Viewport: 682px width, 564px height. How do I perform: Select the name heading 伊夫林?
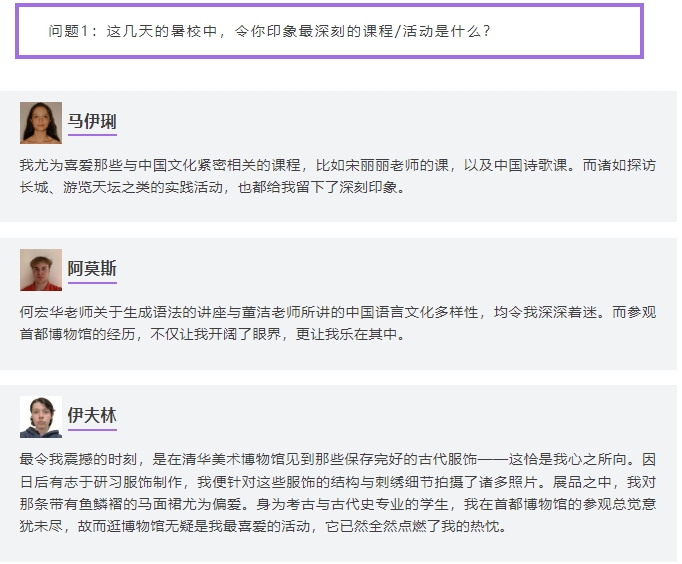coord(92,415)
